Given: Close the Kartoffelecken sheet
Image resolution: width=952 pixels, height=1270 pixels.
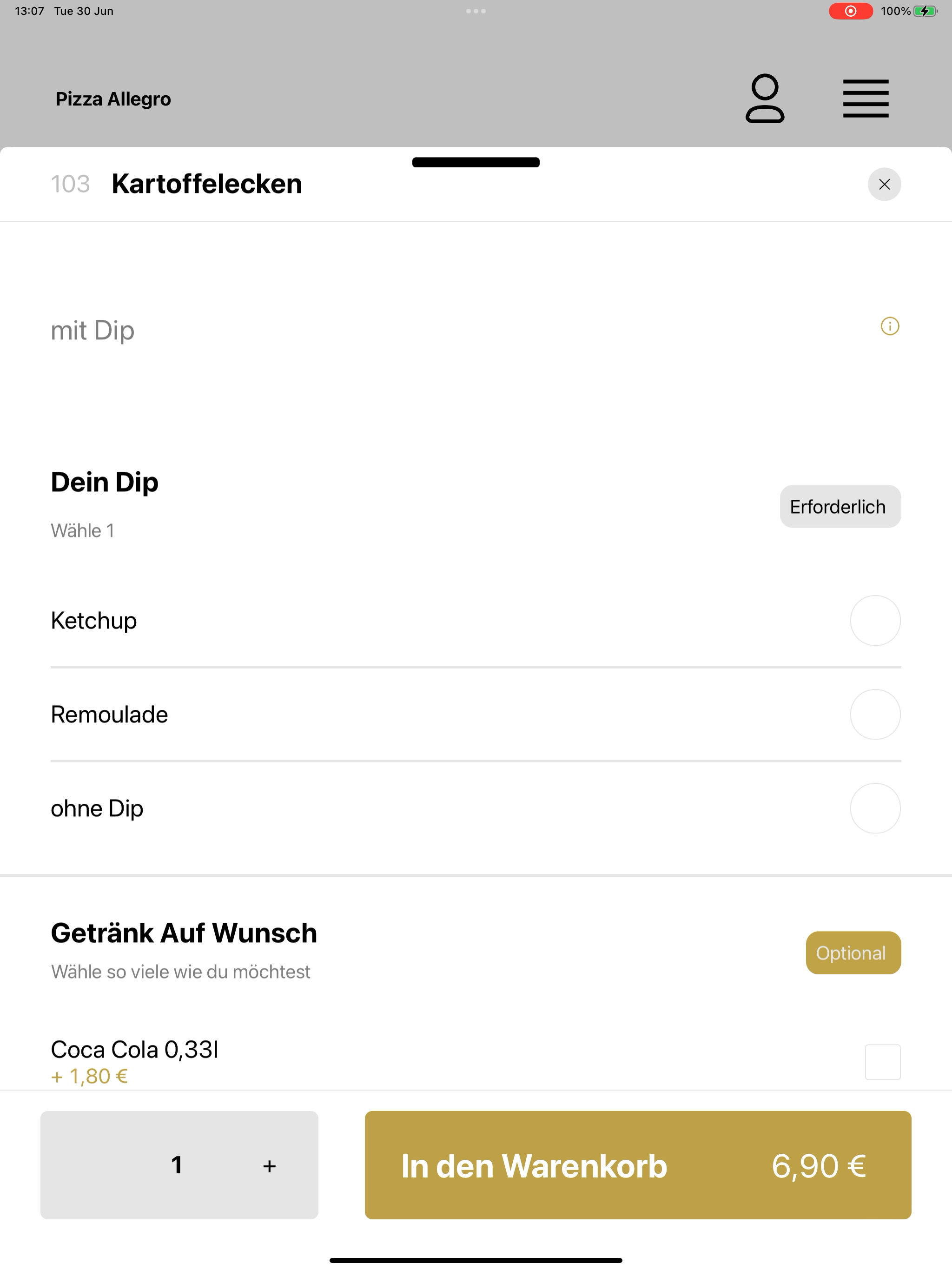Looking at the screenshot, I should point(884,184).
